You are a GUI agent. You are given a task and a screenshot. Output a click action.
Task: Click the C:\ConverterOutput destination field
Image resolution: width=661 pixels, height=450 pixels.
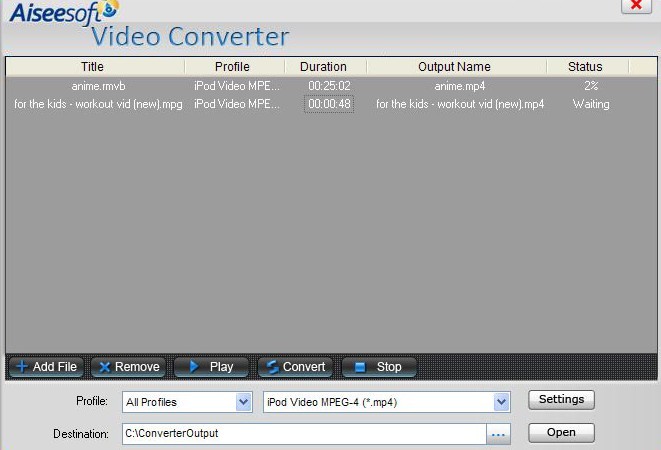click(x=304, y=434)
